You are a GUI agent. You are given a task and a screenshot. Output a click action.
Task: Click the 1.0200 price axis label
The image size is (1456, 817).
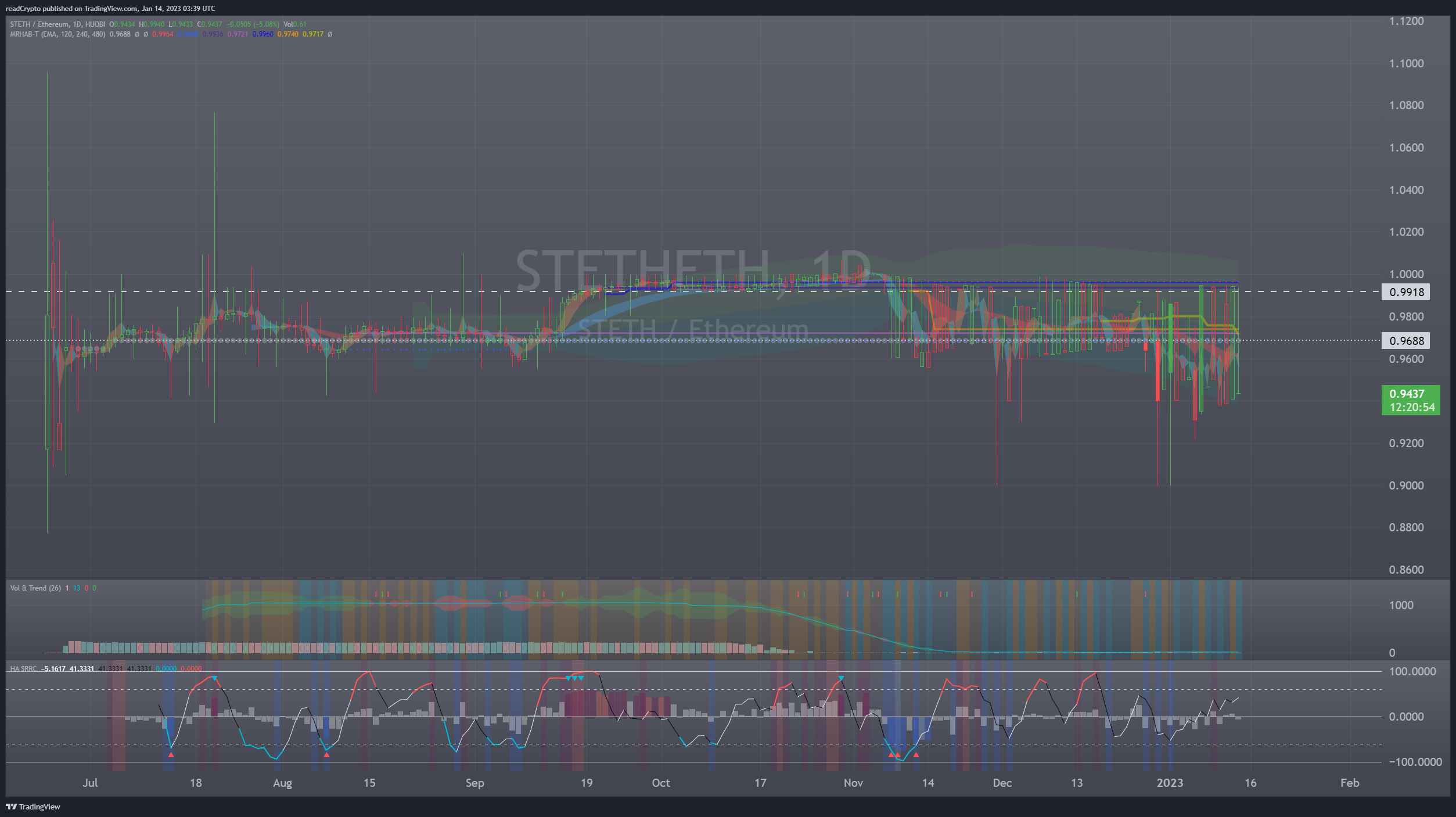click(1406, 232)
